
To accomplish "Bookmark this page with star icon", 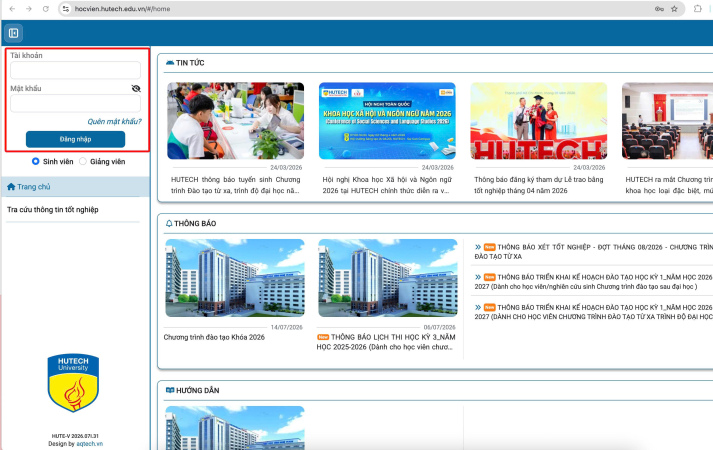I will click(x=674, y=9).
